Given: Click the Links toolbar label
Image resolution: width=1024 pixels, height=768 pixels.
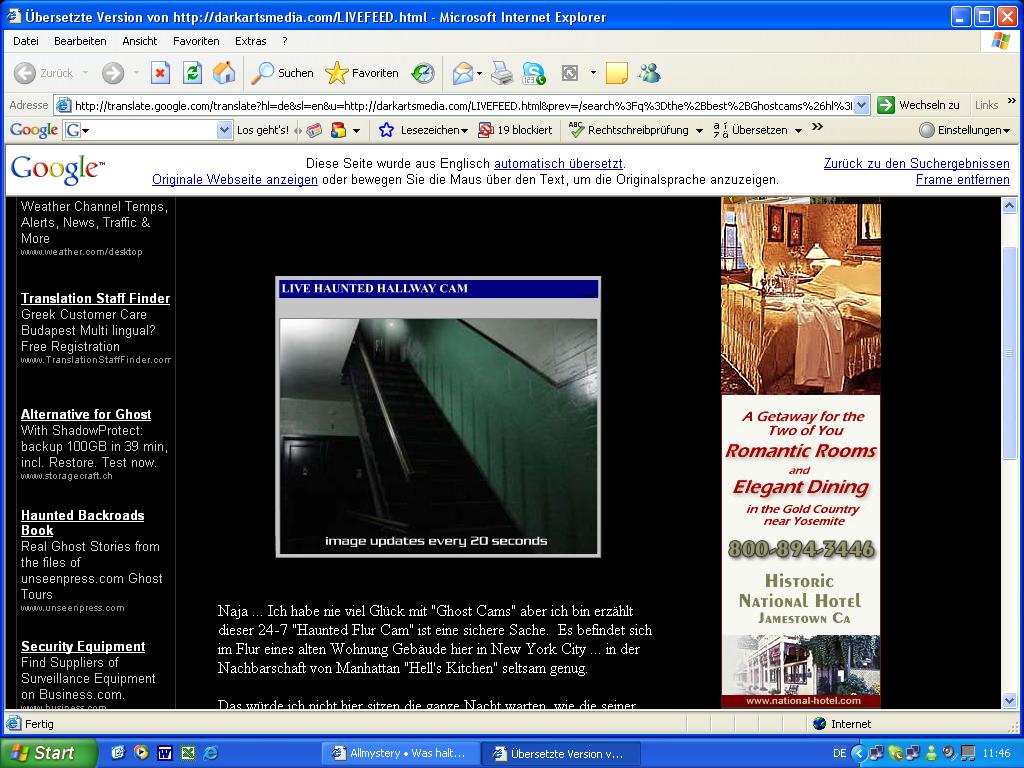Looking at the screenshot, I should (985, 105).
